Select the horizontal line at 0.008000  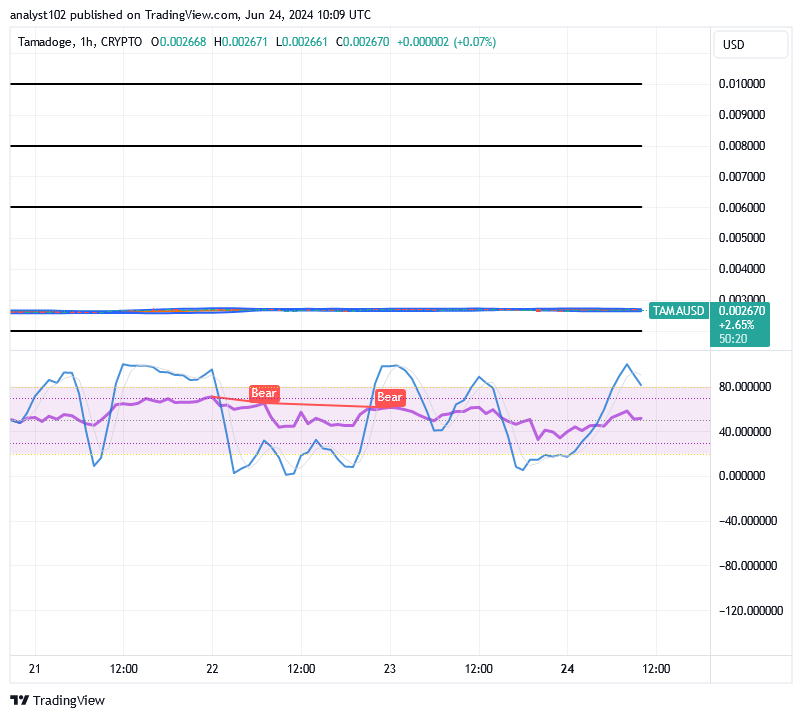tap(325, 146)
